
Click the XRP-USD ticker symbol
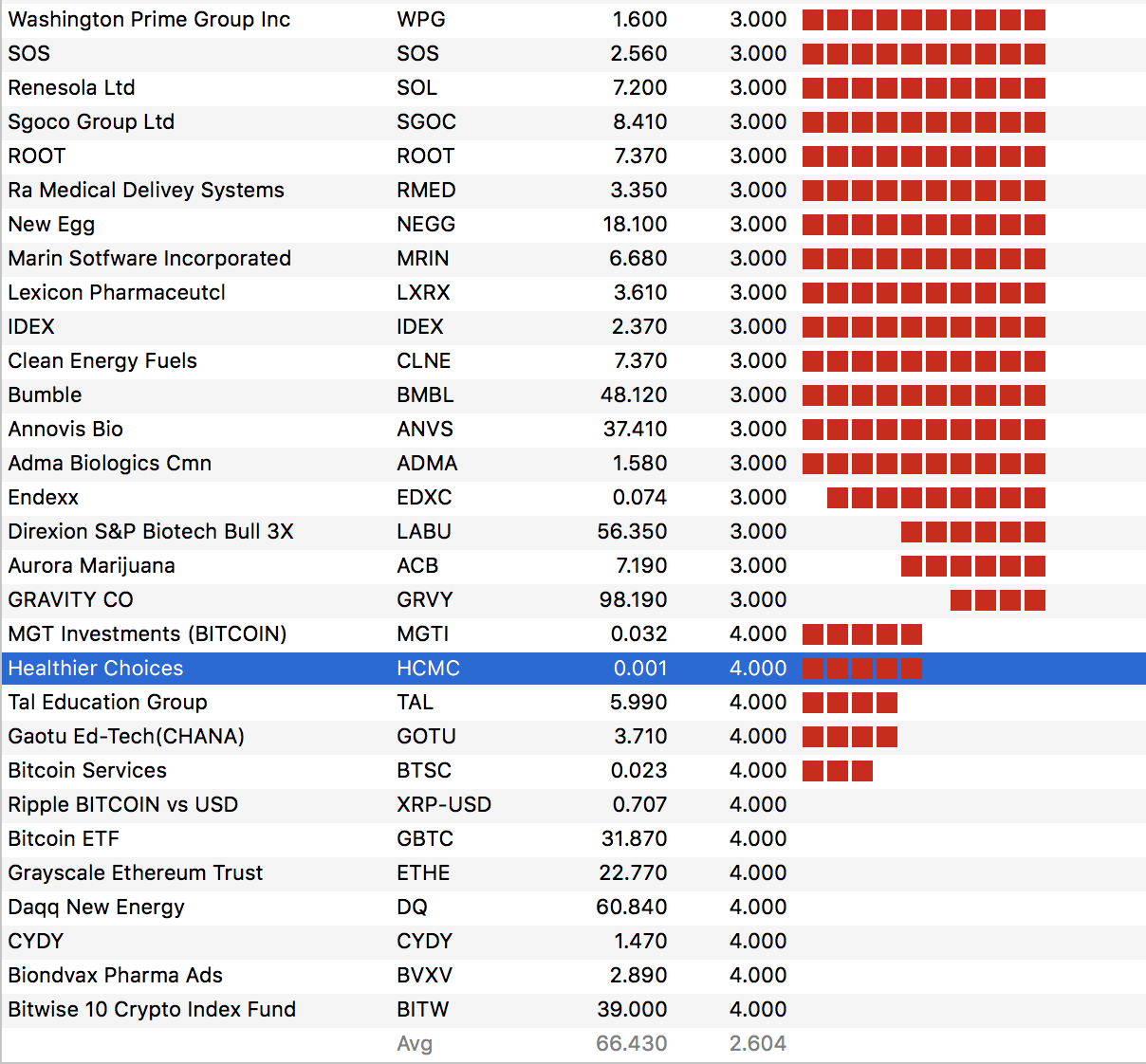click(443, 805)
